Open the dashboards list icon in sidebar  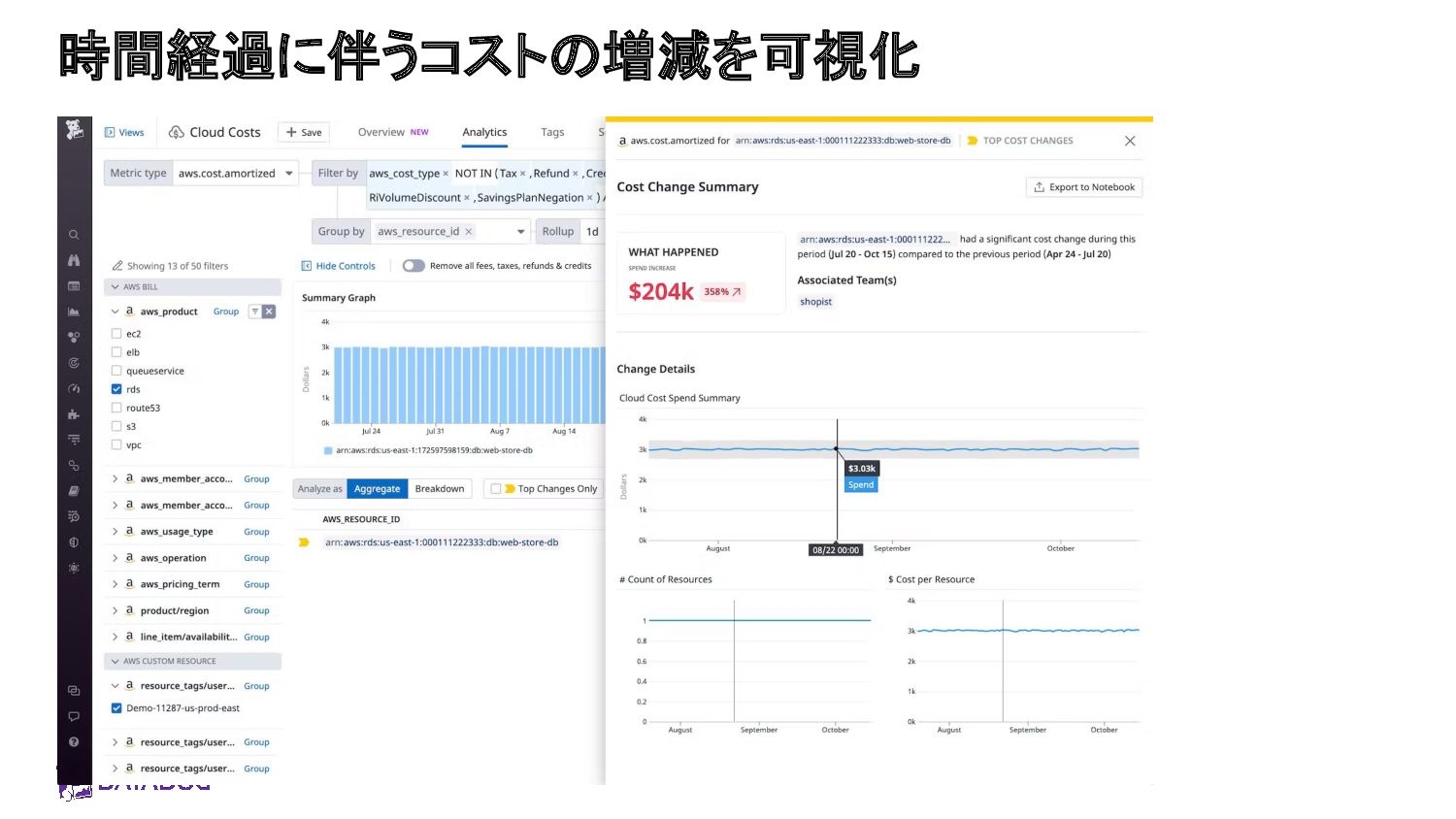74,286
